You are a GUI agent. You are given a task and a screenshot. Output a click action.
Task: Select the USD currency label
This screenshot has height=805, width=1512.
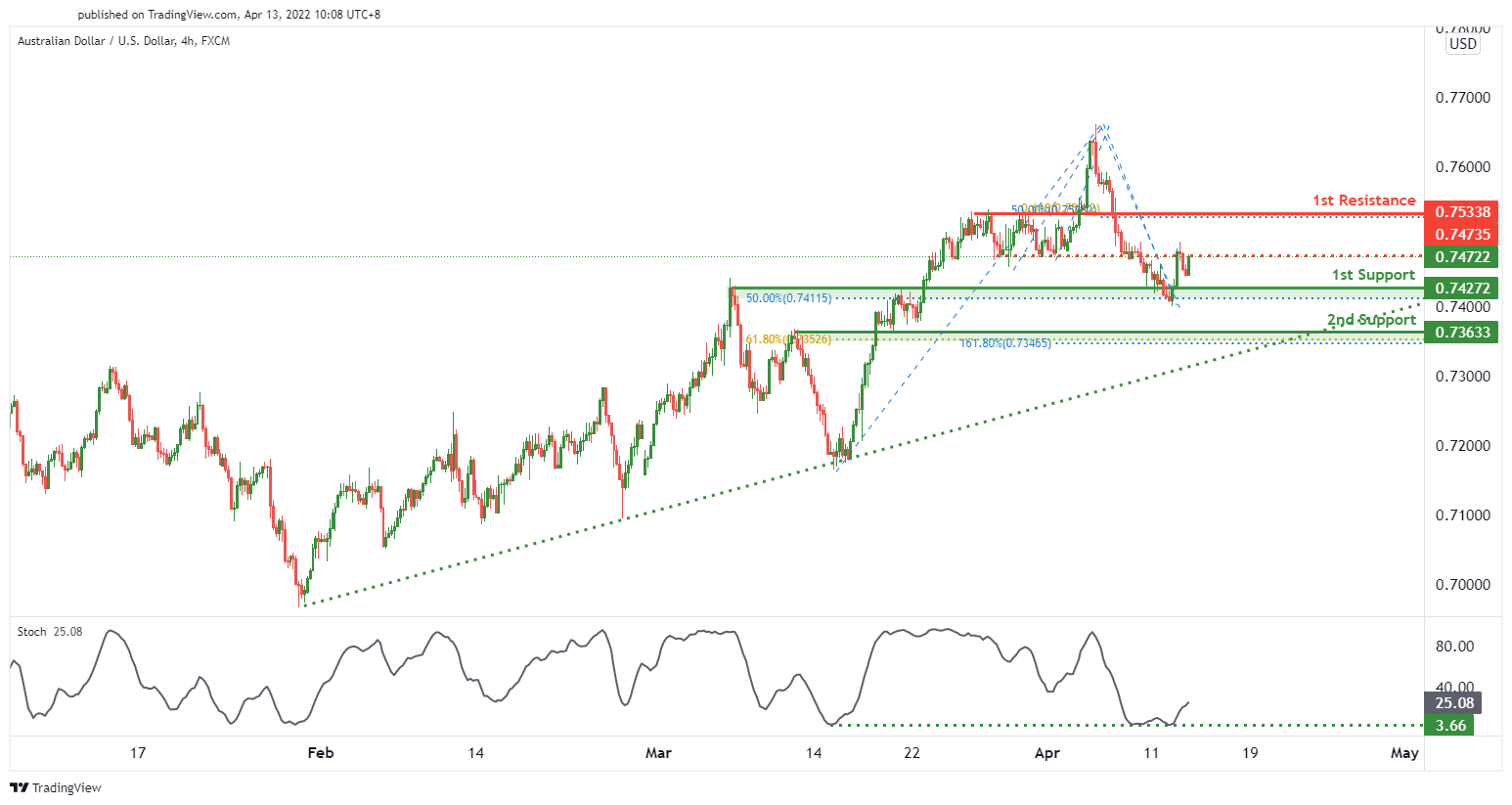coord(1463,44)
